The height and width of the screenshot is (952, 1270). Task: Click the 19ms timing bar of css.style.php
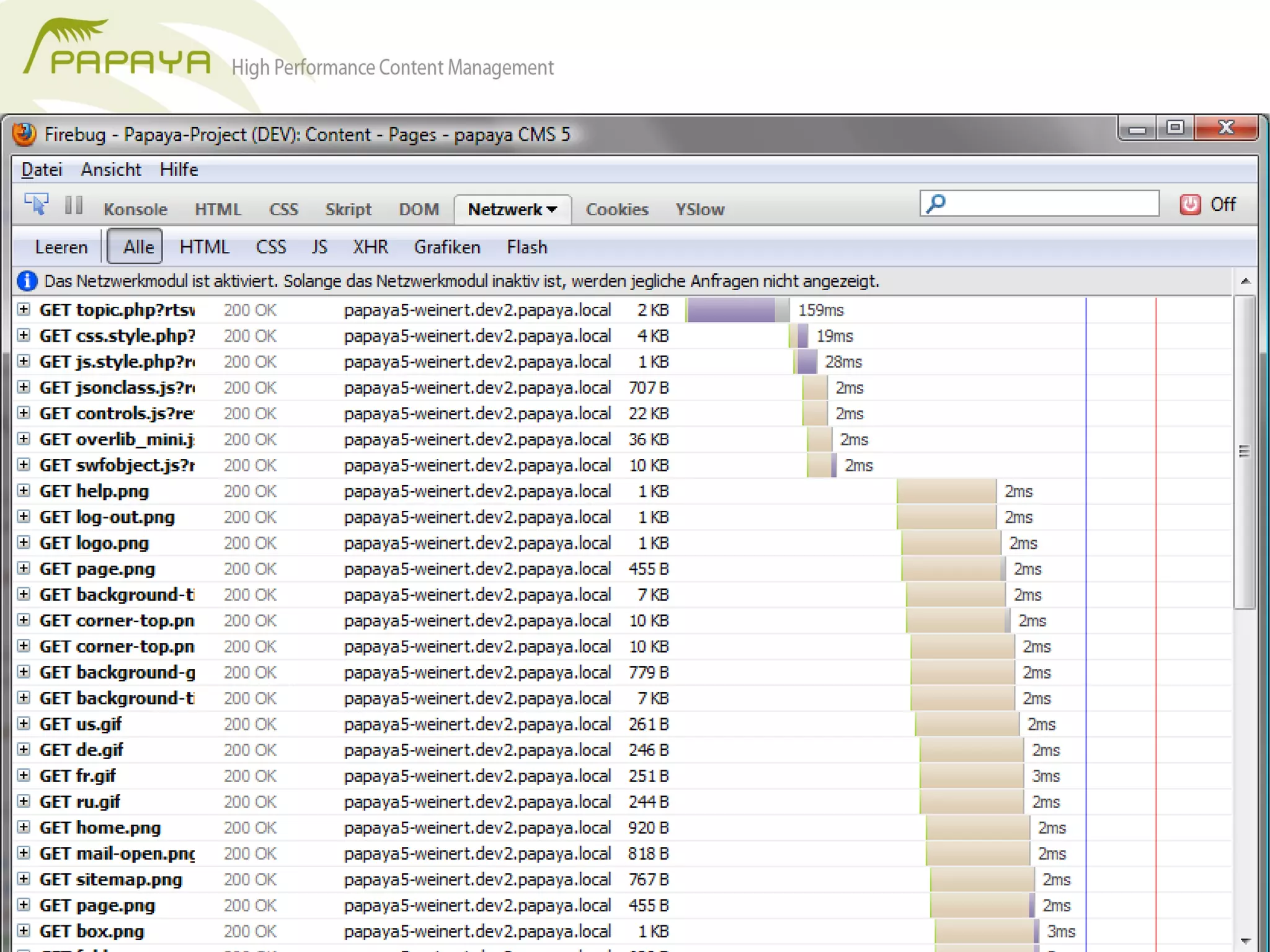pos(799,336)
